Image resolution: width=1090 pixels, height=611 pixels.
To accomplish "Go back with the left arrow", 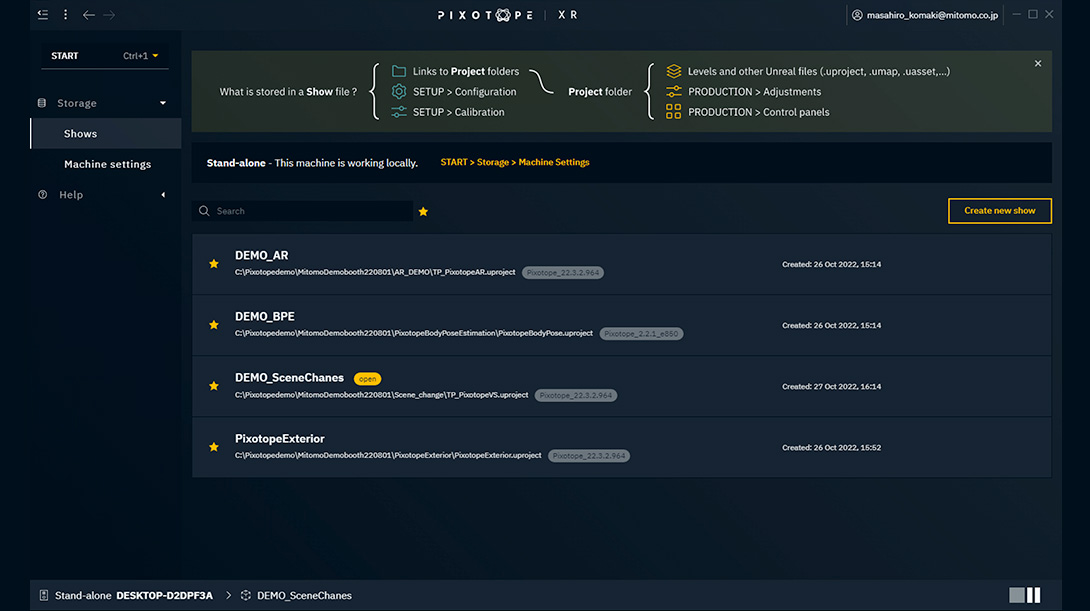I will pyautogui.click(x=88, y=15).
